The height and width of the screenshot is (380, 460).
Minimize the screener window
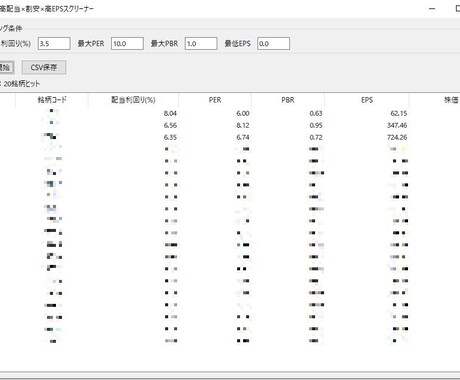pos(432,9)
